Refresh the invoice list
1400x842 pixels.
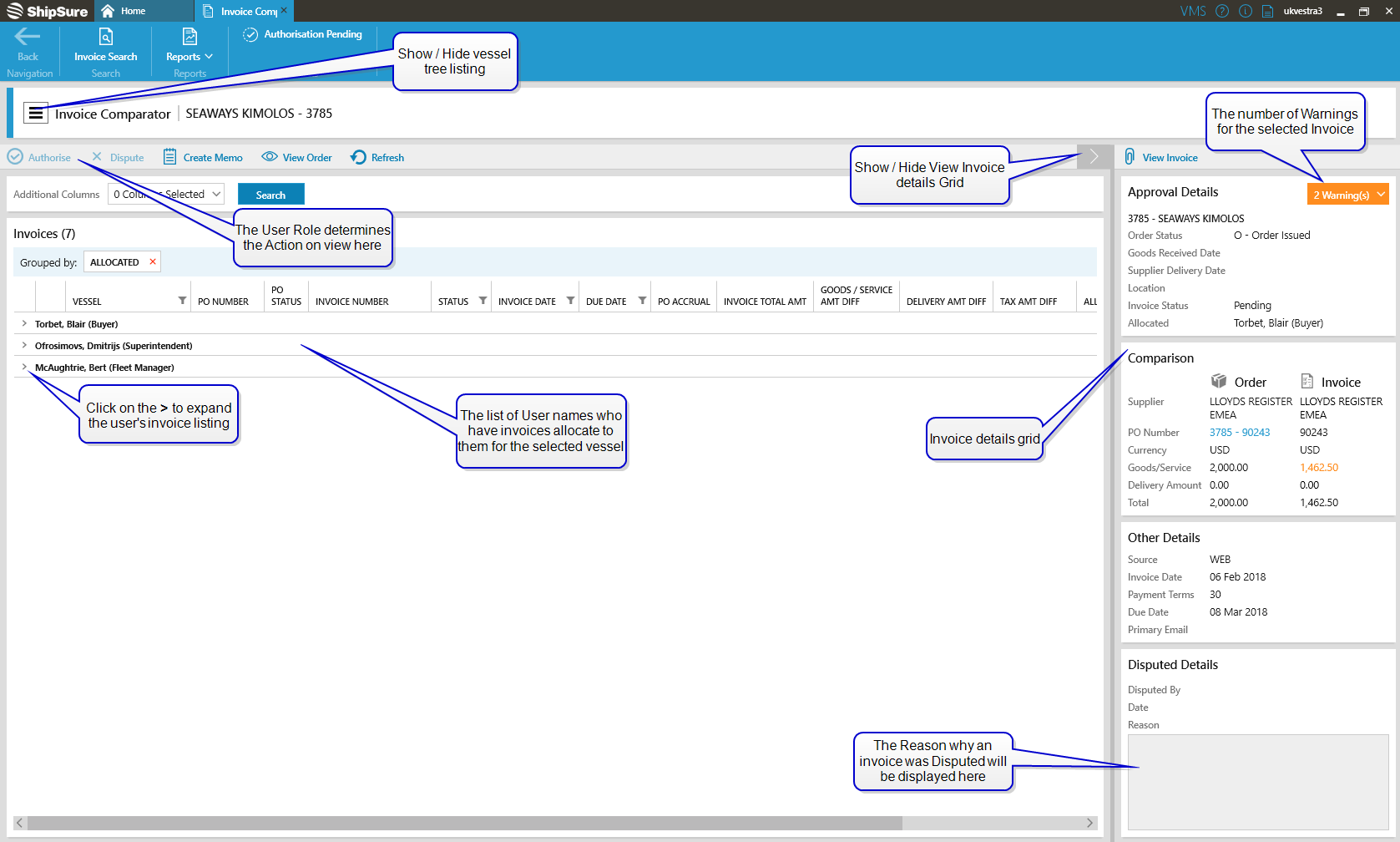[x=377, y=157]
